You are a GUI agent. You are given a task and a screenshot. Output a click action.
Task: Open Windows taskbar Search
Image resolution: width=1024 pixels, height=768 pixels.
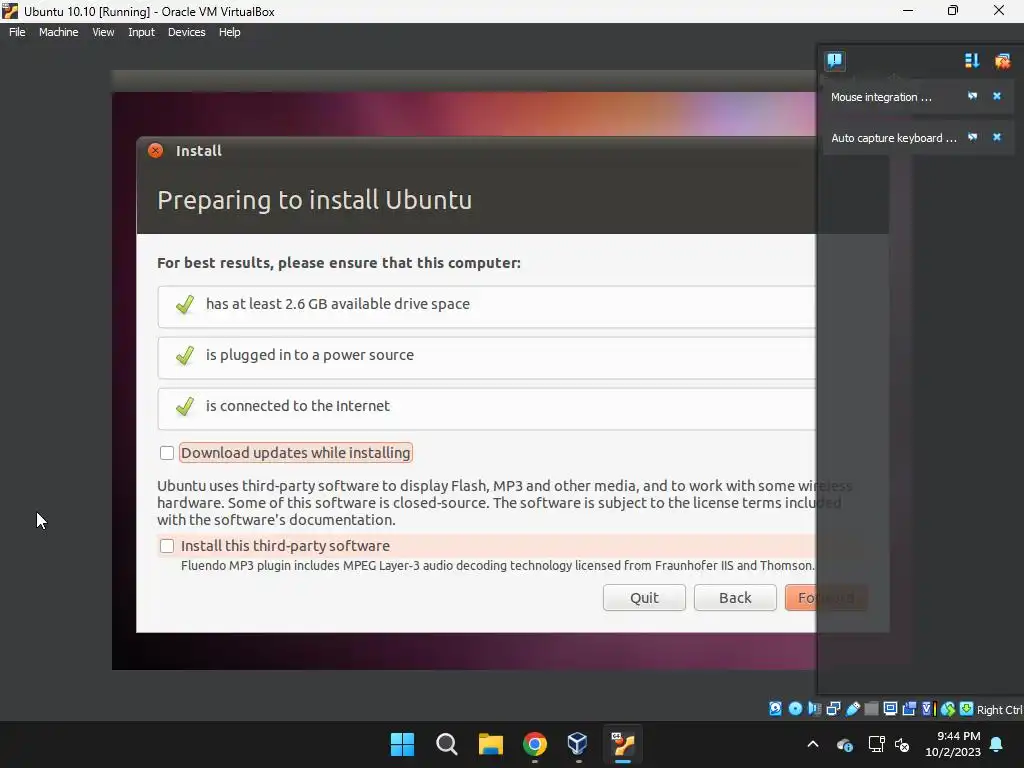pos(447,744)
